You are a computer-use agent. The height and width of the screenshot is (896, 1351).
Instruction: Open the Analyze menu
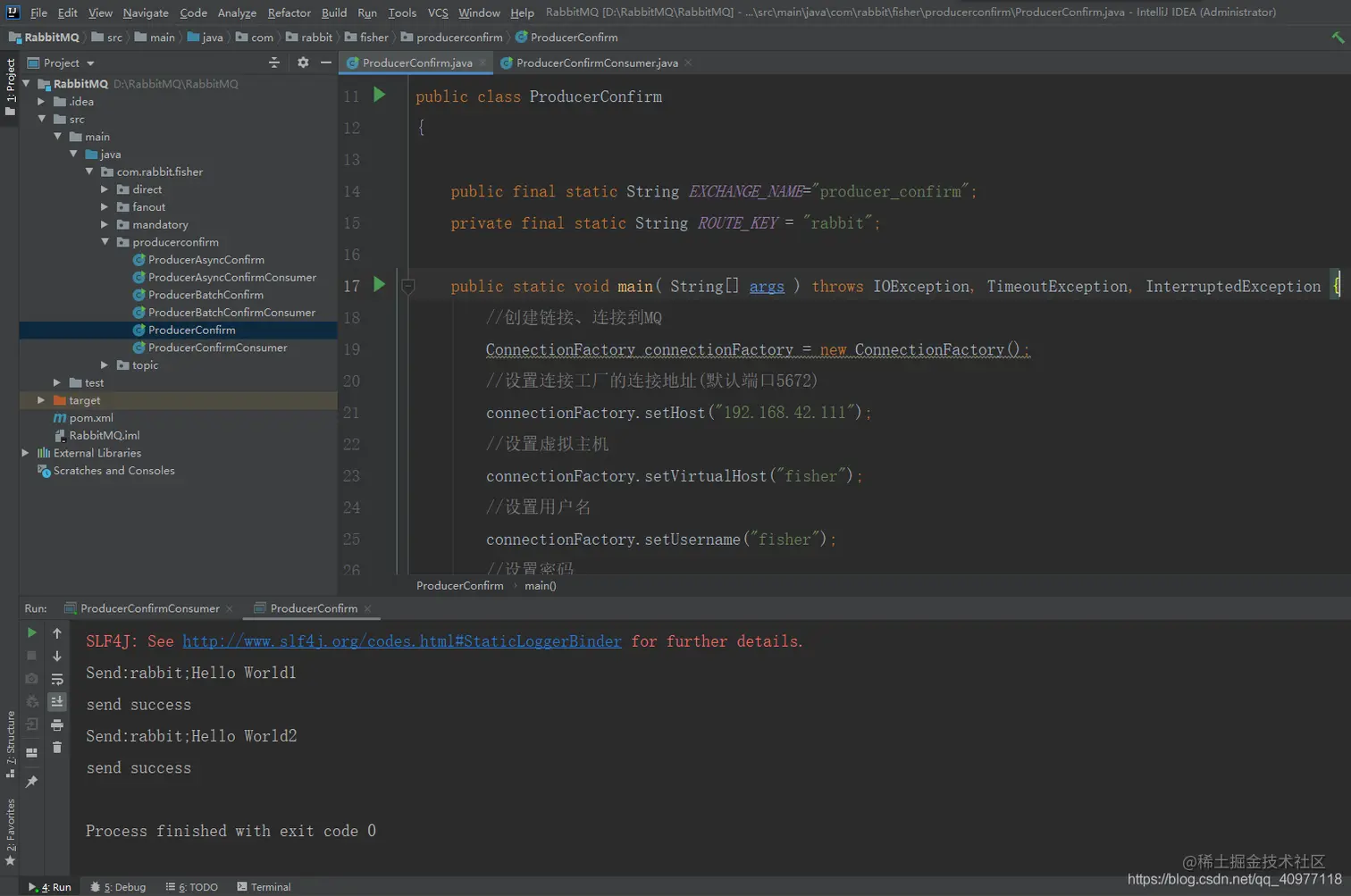click(237, 13)
